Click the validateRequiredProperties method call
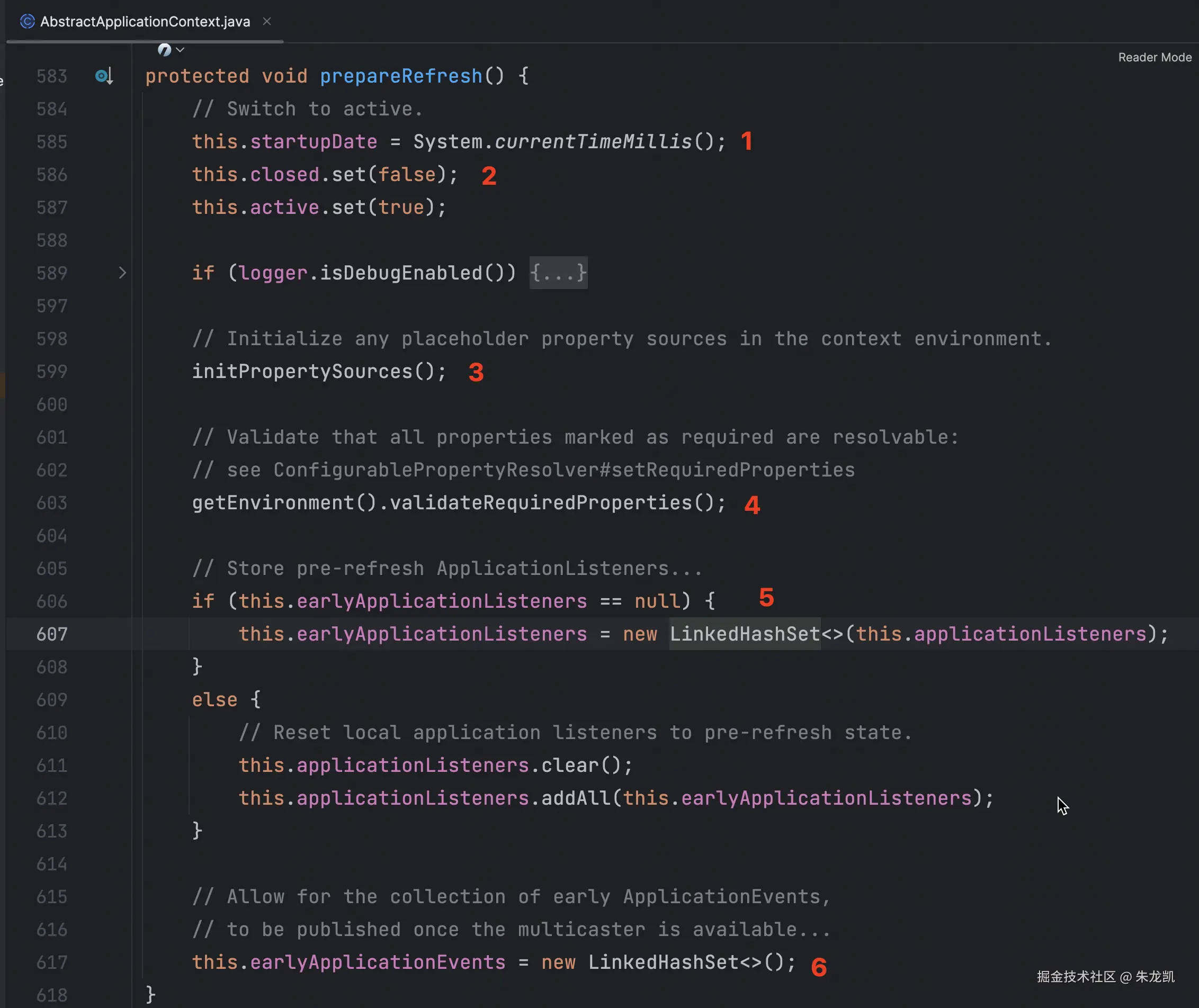Image resolution: width=1199 pixels, height=1008 pixels. click(540, 503)
